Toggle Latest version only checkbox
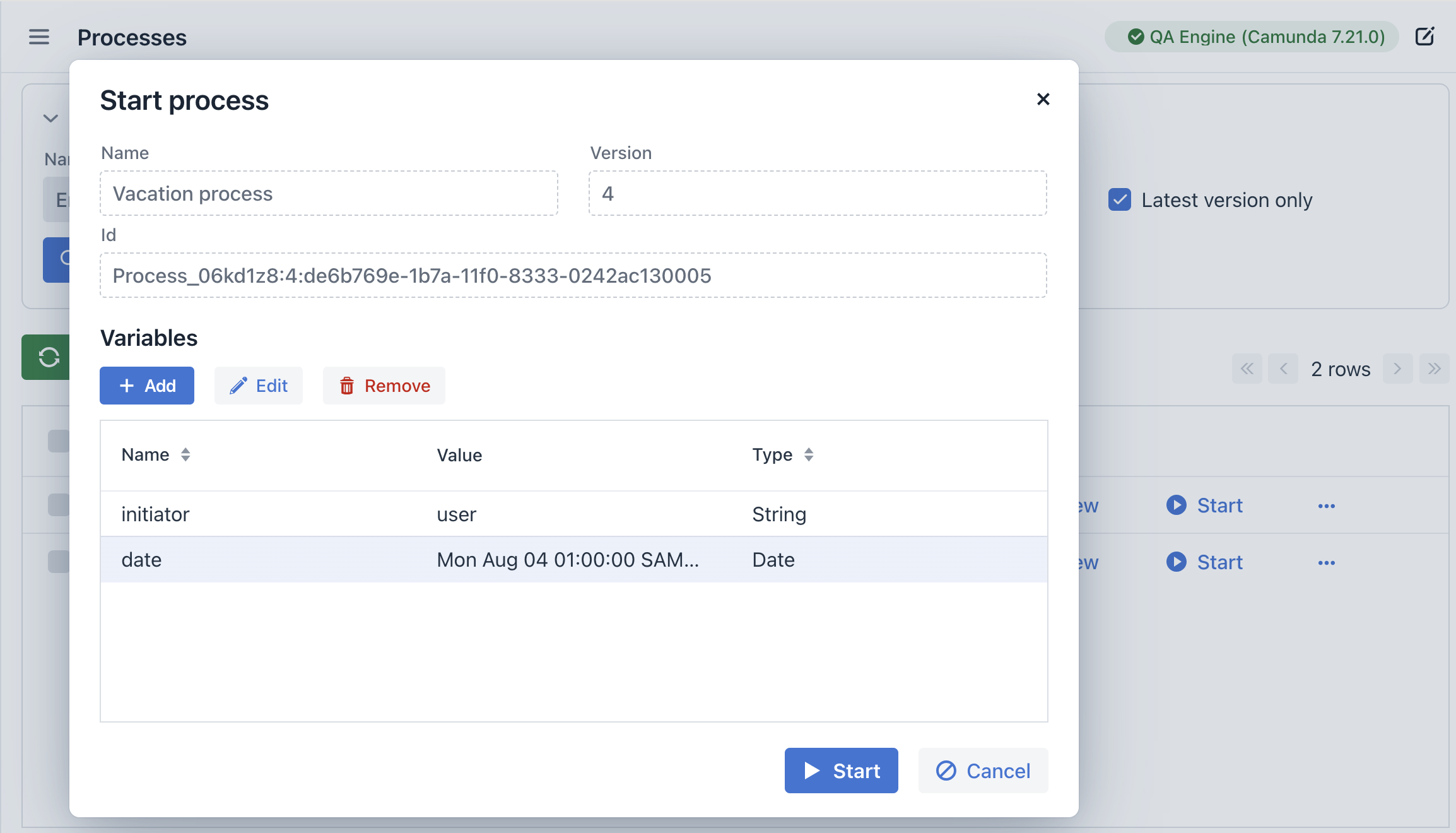 click(1120, 200)
